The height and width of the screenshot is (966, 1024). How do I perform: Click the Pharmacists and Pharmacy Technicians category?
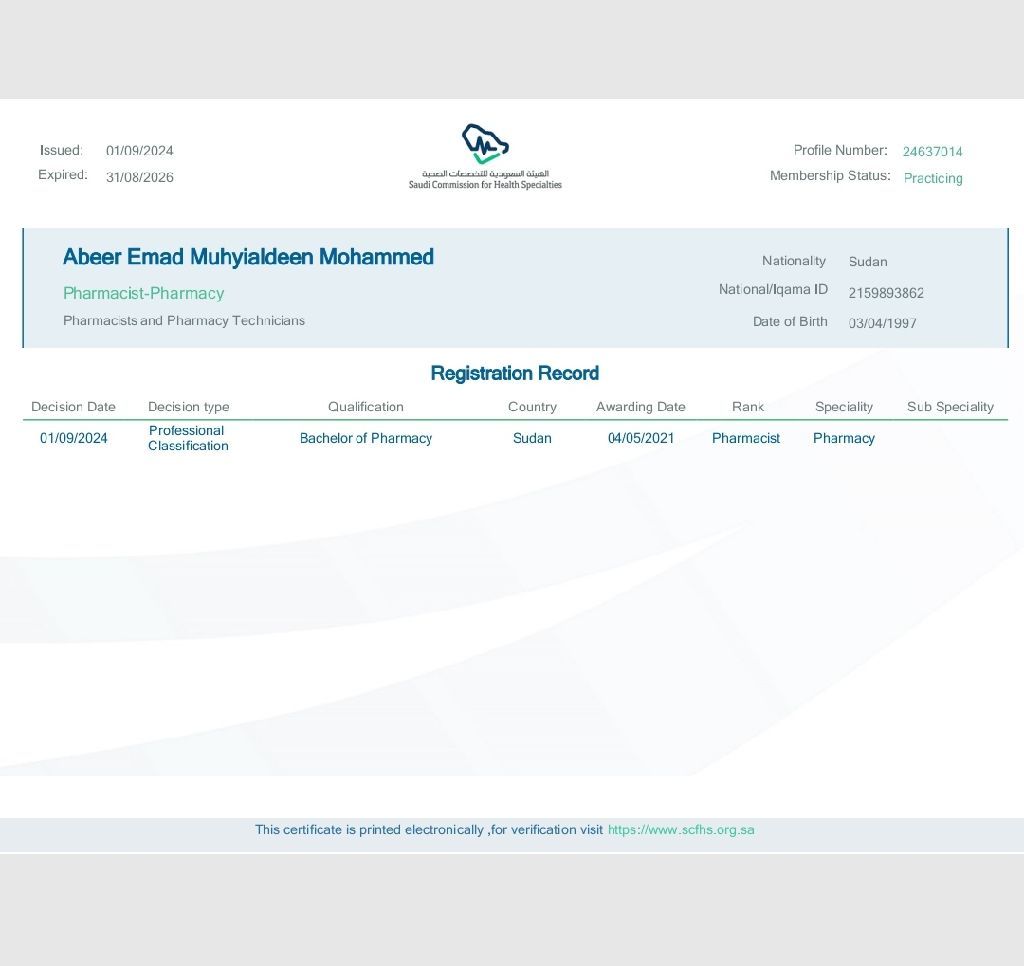click(184, 321)
